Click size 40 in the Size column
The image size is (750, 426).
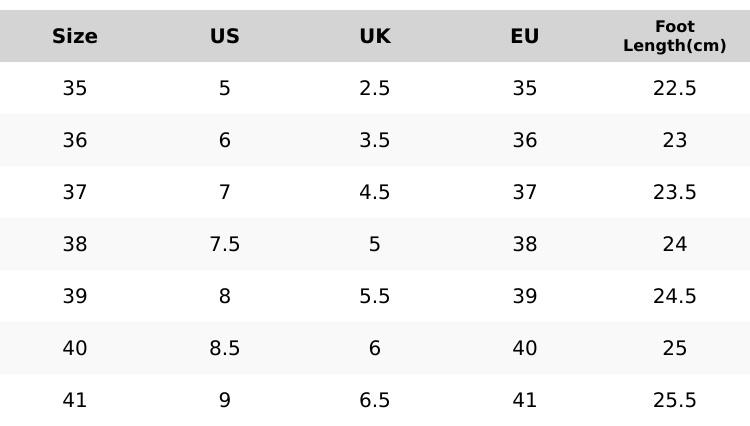pyautogui.click(x=75, y=348)
